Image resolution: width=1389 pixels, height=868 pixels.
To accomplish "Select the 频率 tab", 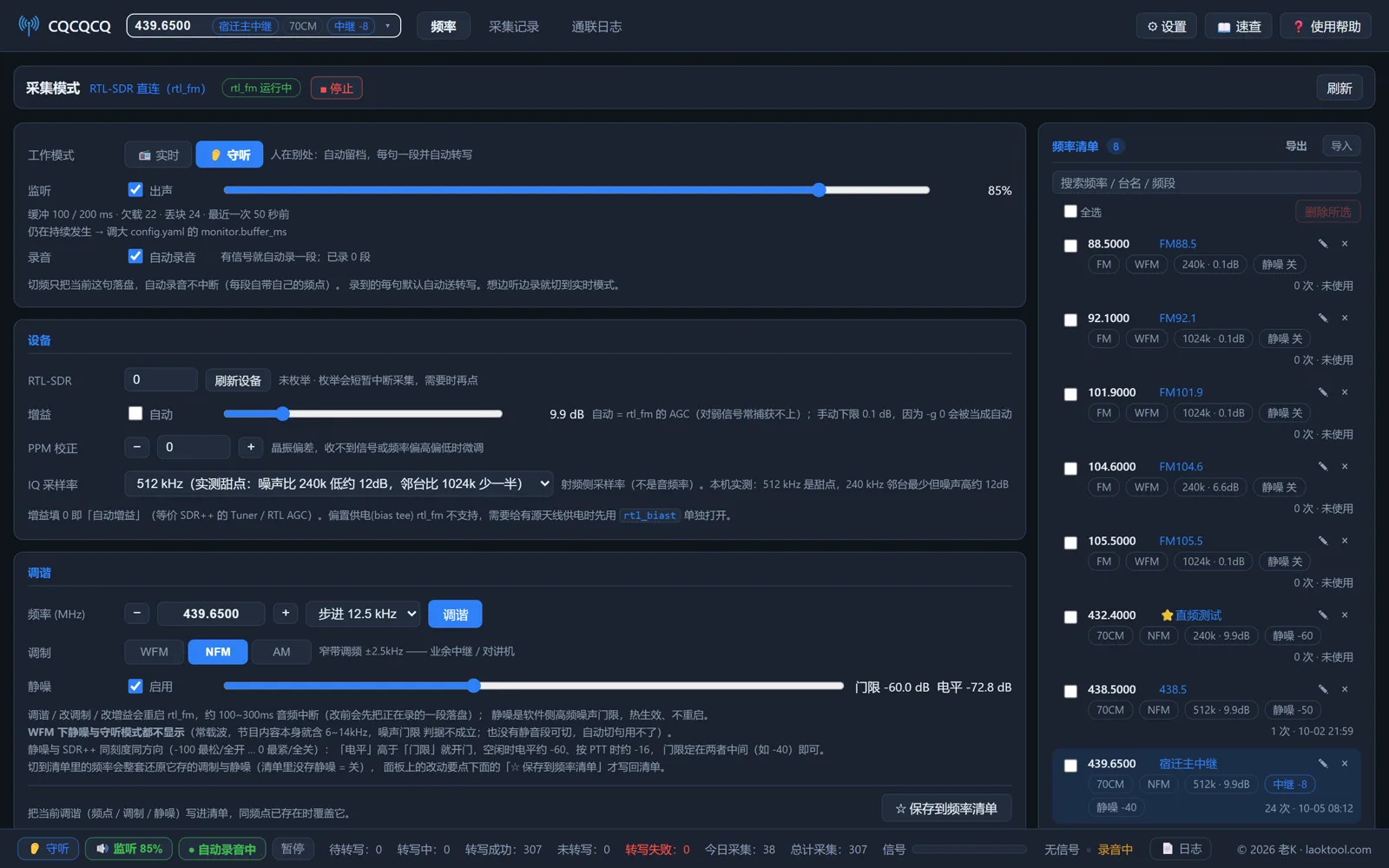I will [x=444, y=26].
